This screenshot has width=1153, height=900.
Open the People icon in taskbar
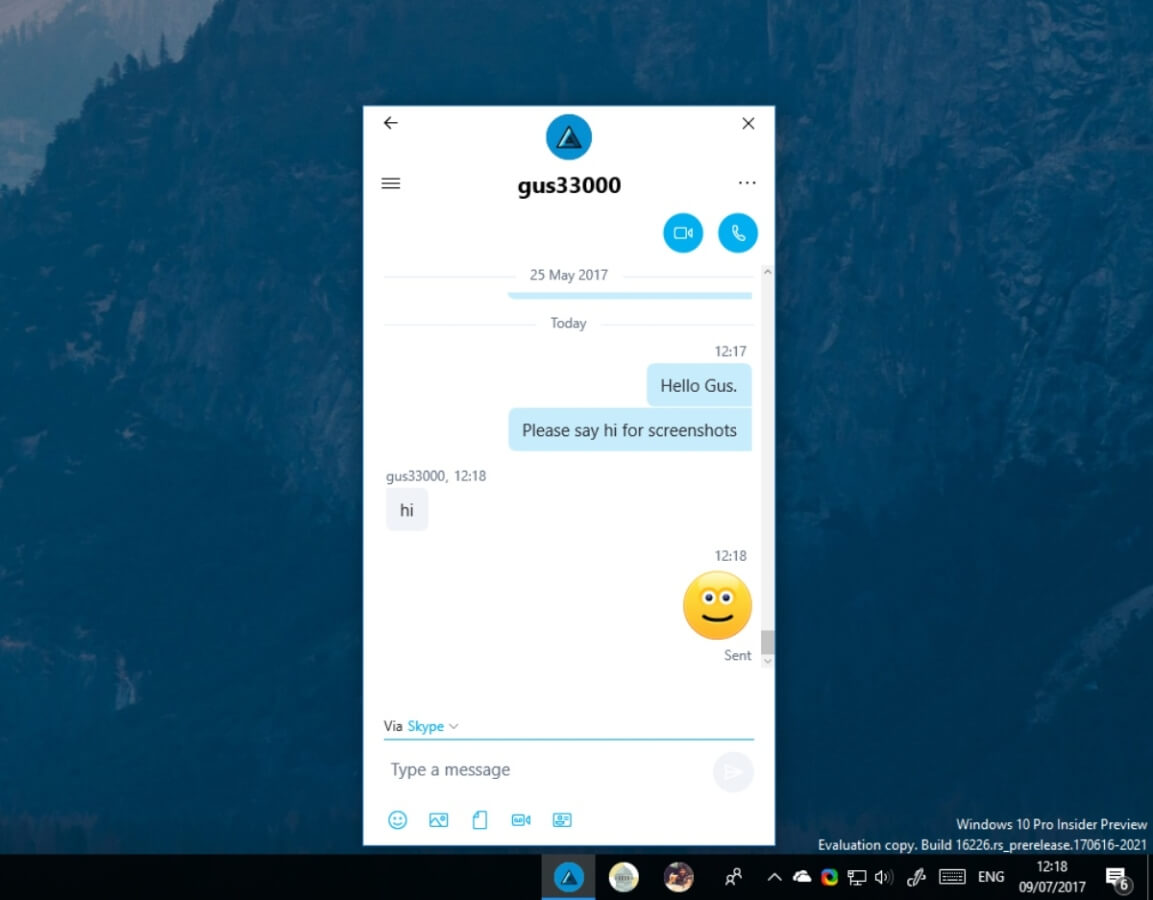pos(733,876)
